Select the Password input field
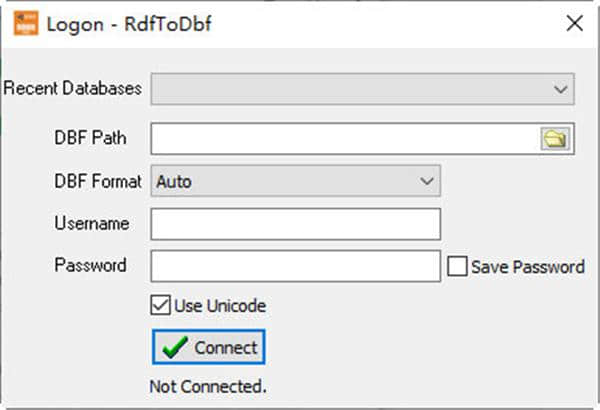The height and width of the screenshot is (410, 600). (295, 266)
